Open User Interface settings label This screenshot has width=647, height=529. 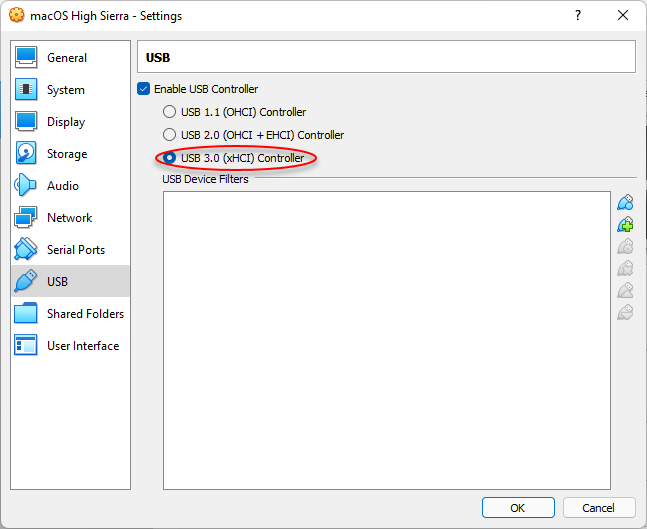(x=83, y=345)
